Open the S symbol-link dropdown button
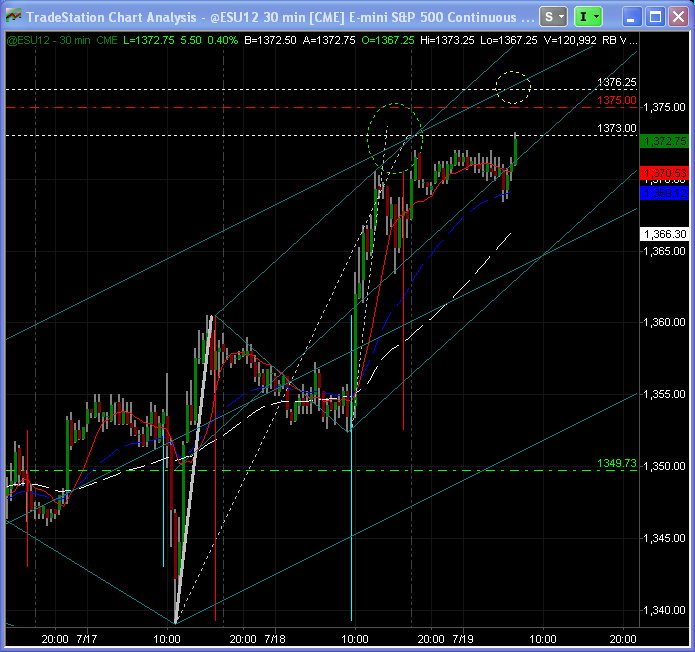This screenshot has width=695, height=652. tap(553, 17)
